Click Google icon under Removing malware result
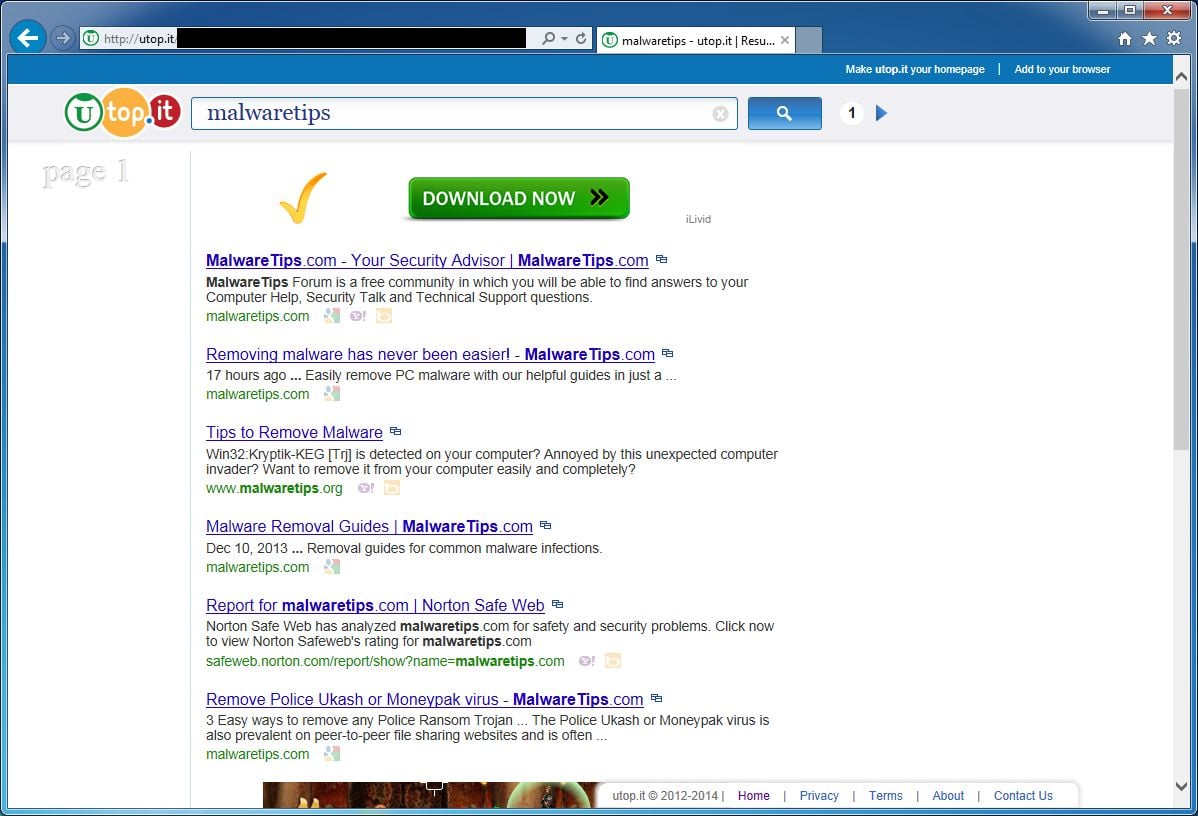This screenshot has width=1198, height=816. 332,393
